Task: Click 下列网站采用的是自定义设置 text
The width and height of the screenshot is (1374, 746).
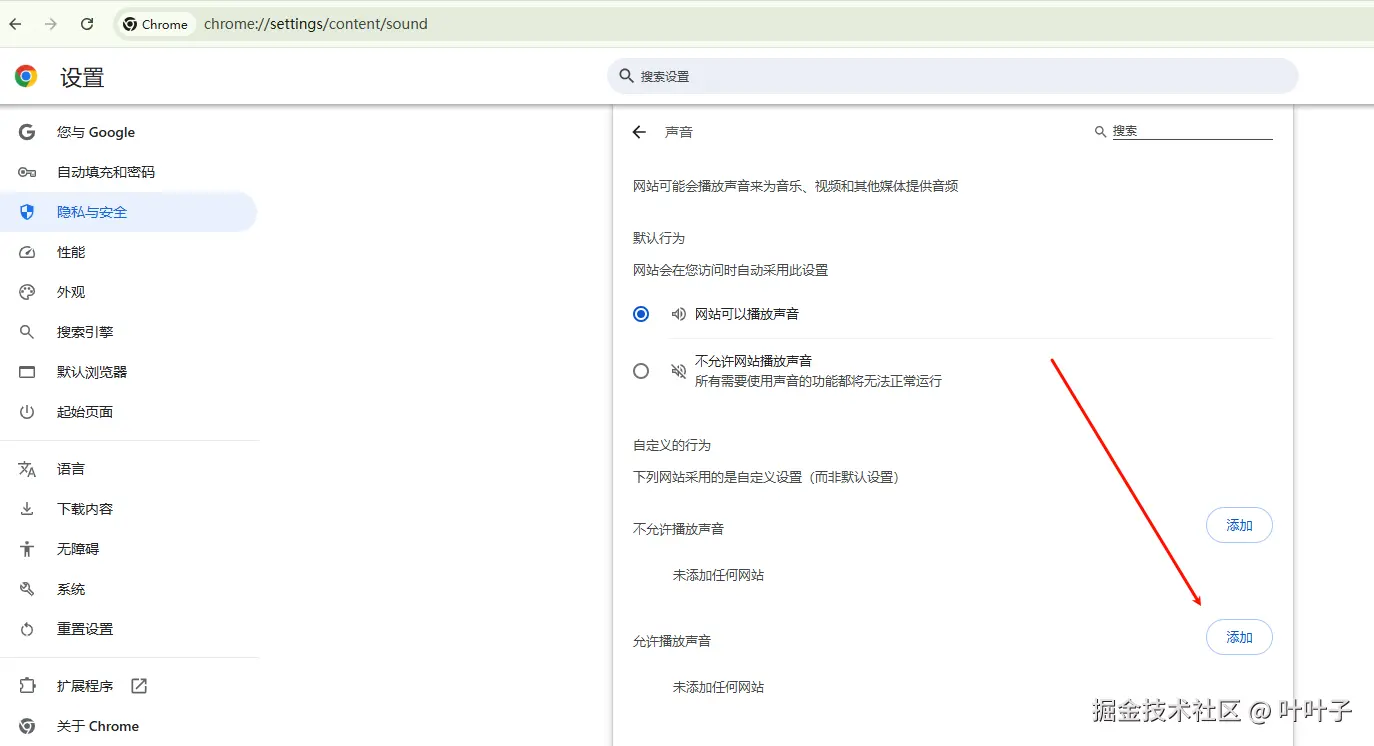Action: point(766,477)
